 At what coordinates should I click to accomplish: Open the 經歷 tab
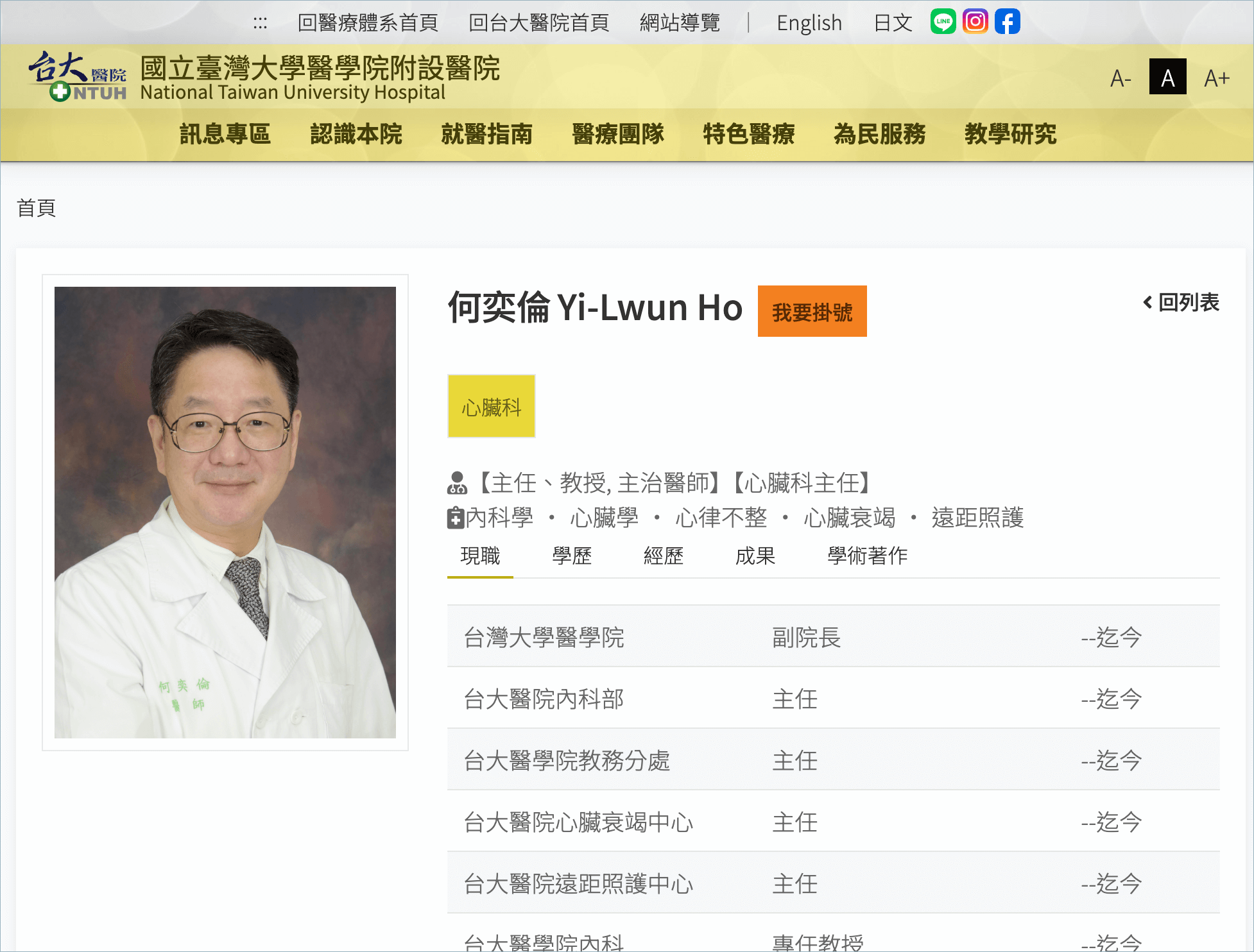tap(664, 556)
